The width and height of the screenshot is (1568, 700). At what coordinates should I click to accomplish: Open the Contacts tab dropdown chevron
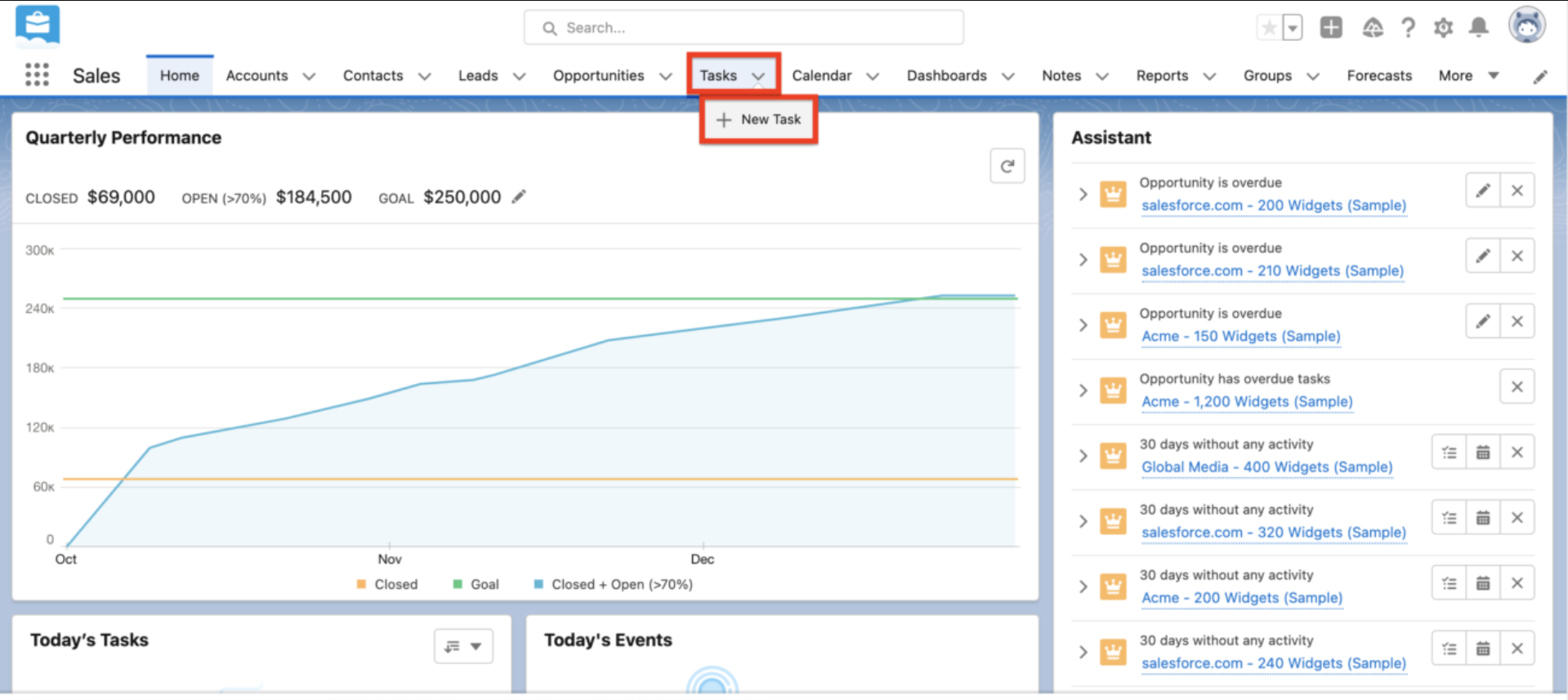click(424, 76)
